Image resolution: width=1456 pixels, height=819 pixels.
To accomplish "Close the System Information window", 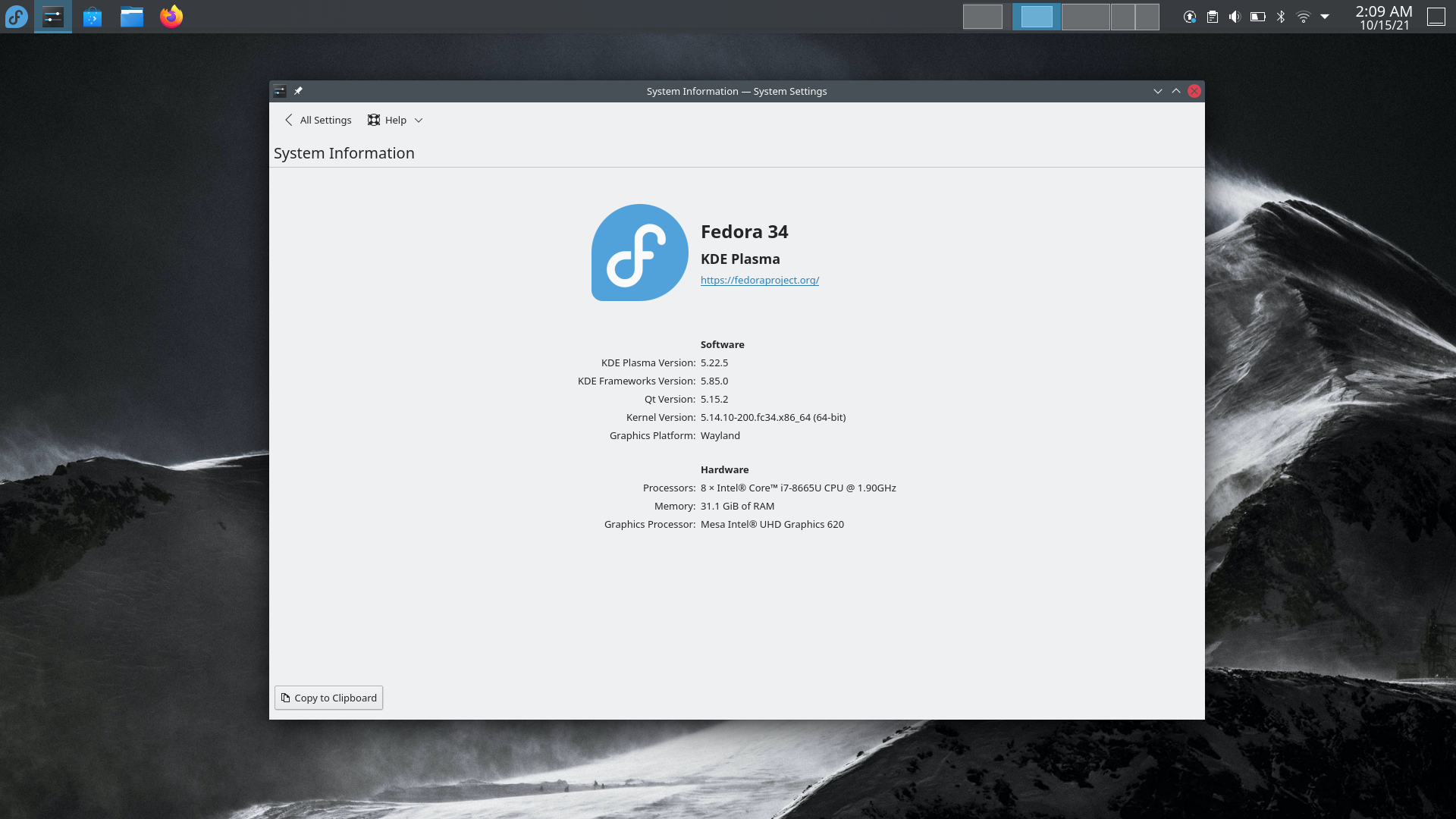I will [x=1194, y=91].
